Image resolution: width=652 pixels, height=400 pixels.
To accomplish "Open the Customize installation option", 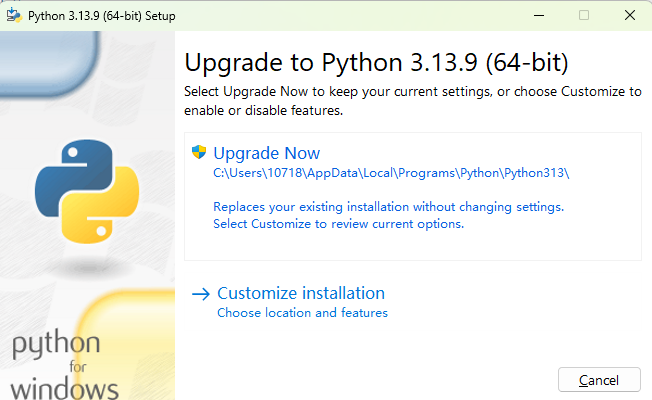I will (x=301, y=293).
